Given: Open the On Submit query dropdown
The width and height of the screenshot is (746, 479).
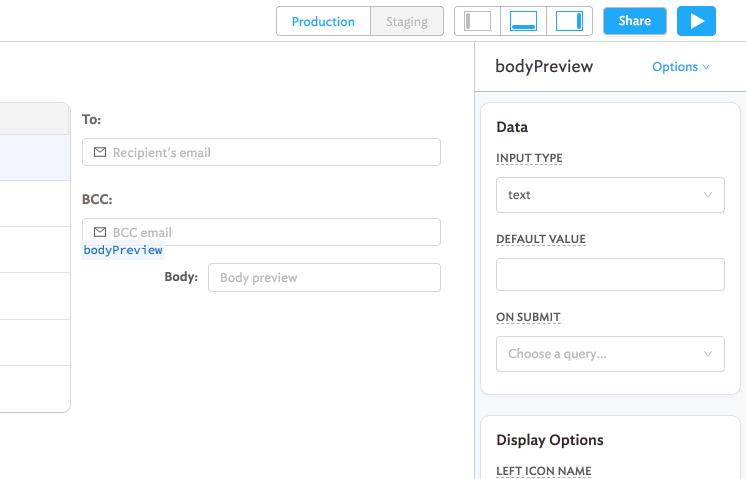Looking at the screenshot, I should point(610,354).
